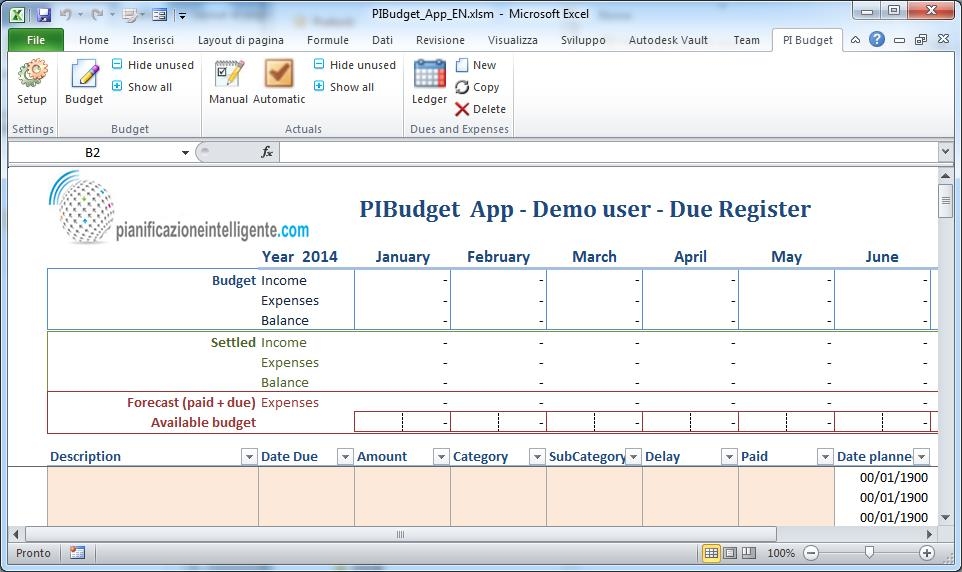Switch to the Revisione tab

pyautogui.click(x=440, y=40)
